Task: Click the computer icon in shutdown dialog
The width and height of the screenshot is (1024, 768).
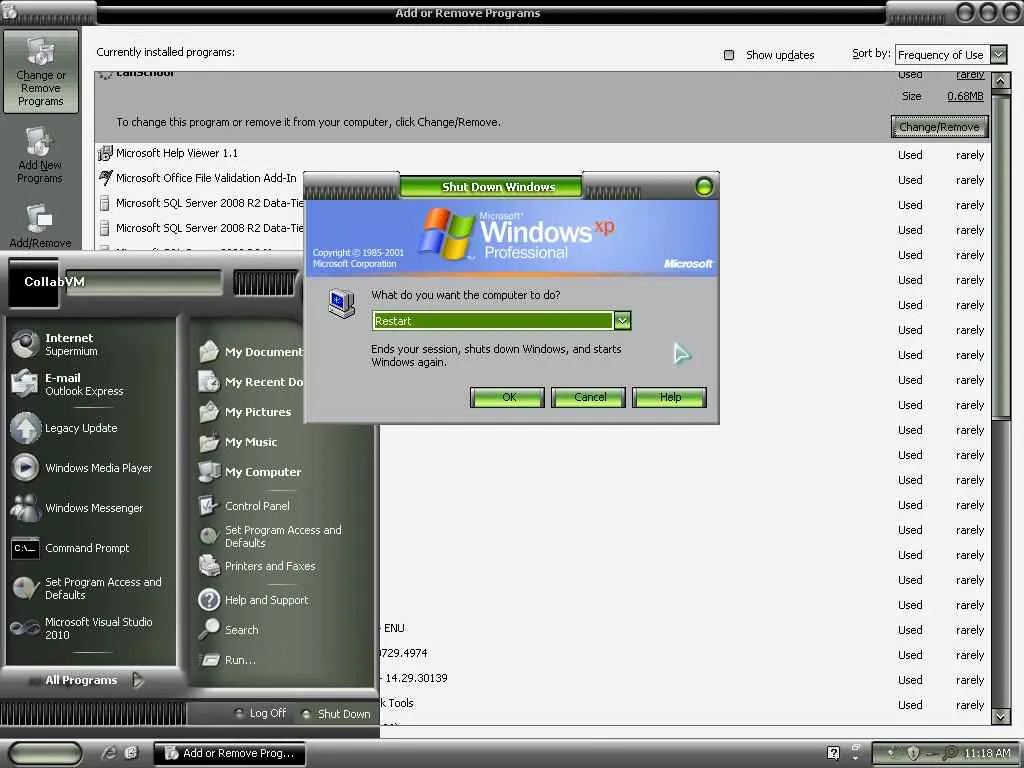Action: pos(341,304)
